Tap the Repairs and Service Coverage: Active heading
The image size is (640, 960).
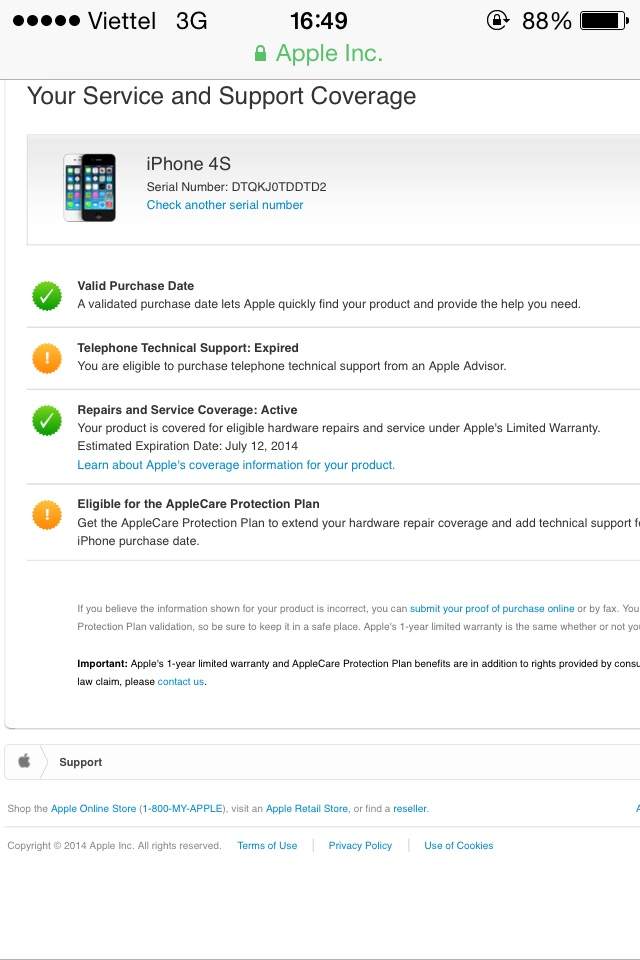click(187, 410)
